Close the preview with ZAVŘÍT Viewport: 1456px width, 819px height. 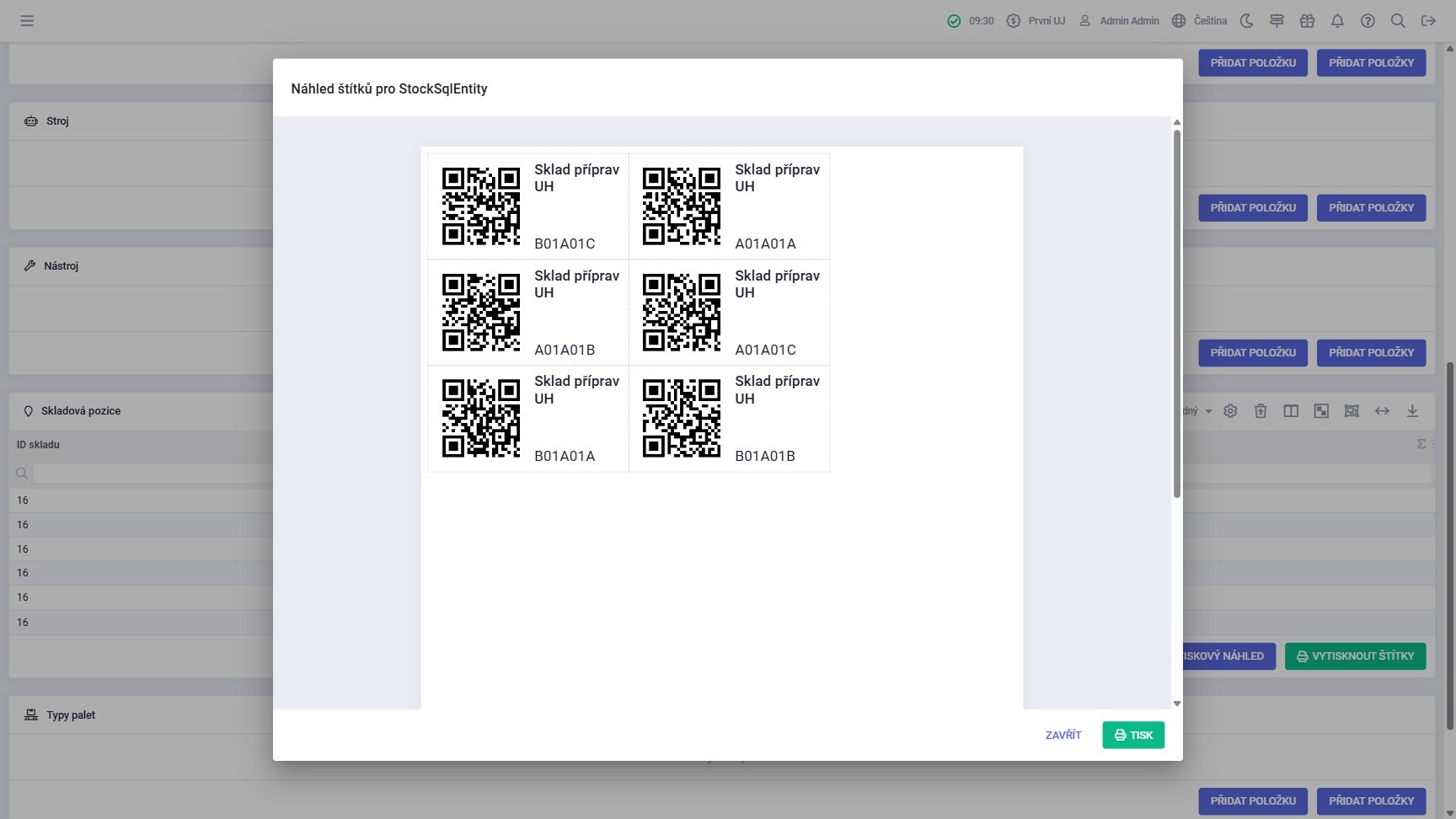click(1063, 735)
